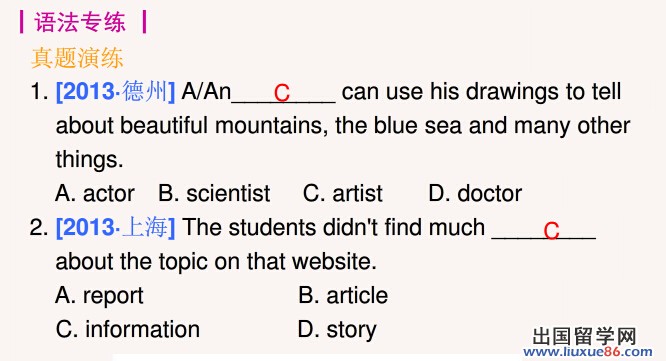Click the [2013·德州] source tag

(116, 91)
